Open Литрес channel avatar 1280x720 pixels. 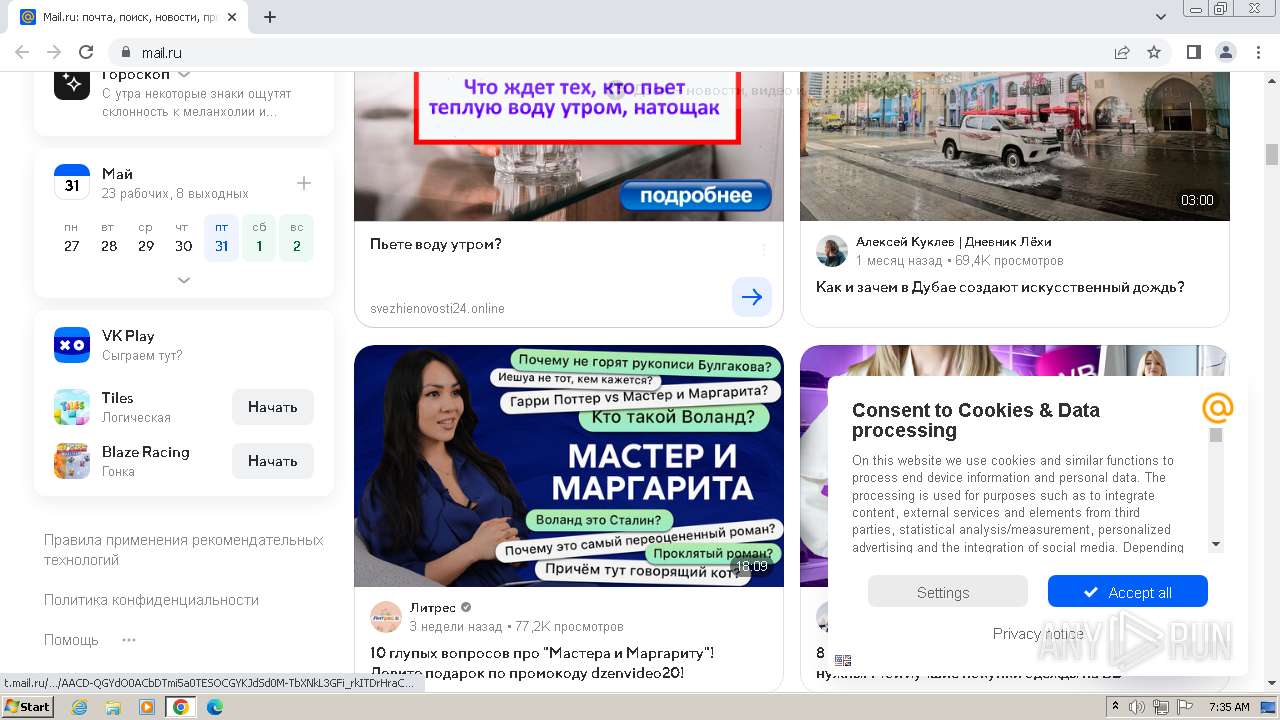click(x=386, y=617)
